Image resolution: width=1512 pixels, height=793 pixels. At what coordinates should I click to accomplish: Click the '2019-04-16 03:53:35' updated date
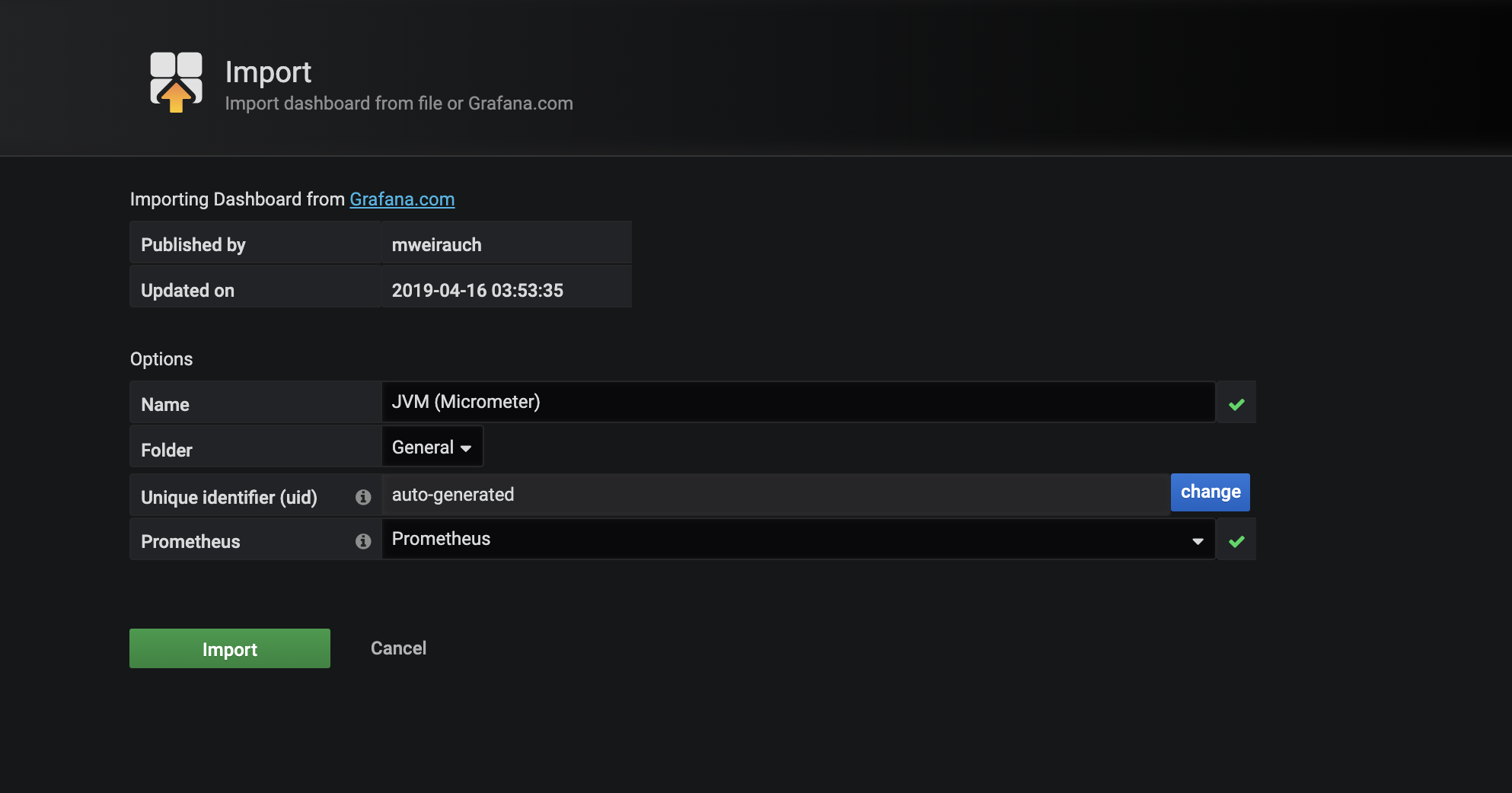coord(477,291)
